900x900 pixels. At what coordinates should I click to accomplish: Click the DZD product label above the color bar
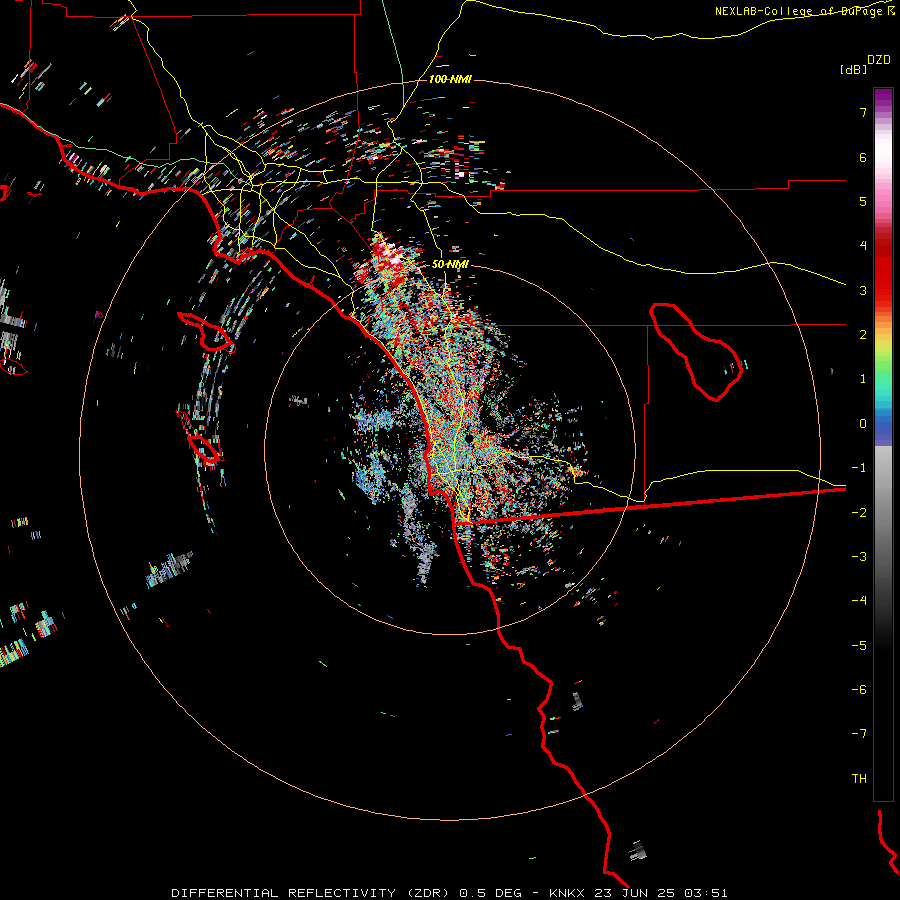[x=879, y=60]
